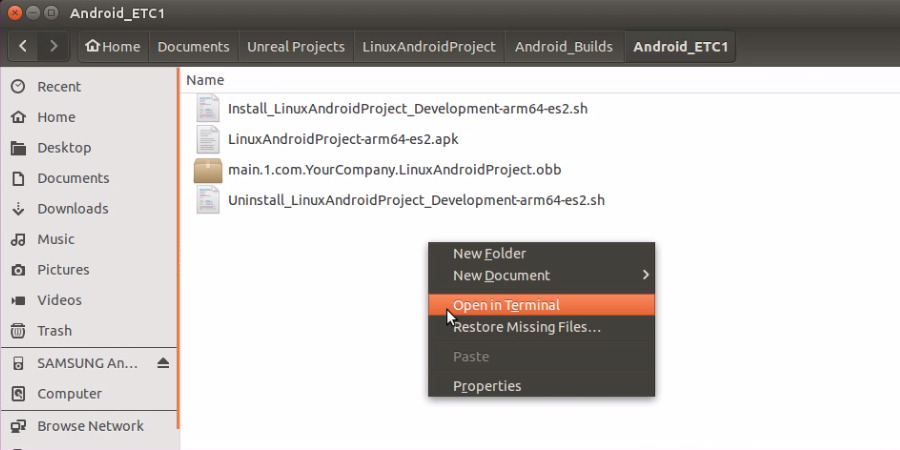Select the obb package box icon
This screenshot has height=450, width=900.
click(208, 170)
